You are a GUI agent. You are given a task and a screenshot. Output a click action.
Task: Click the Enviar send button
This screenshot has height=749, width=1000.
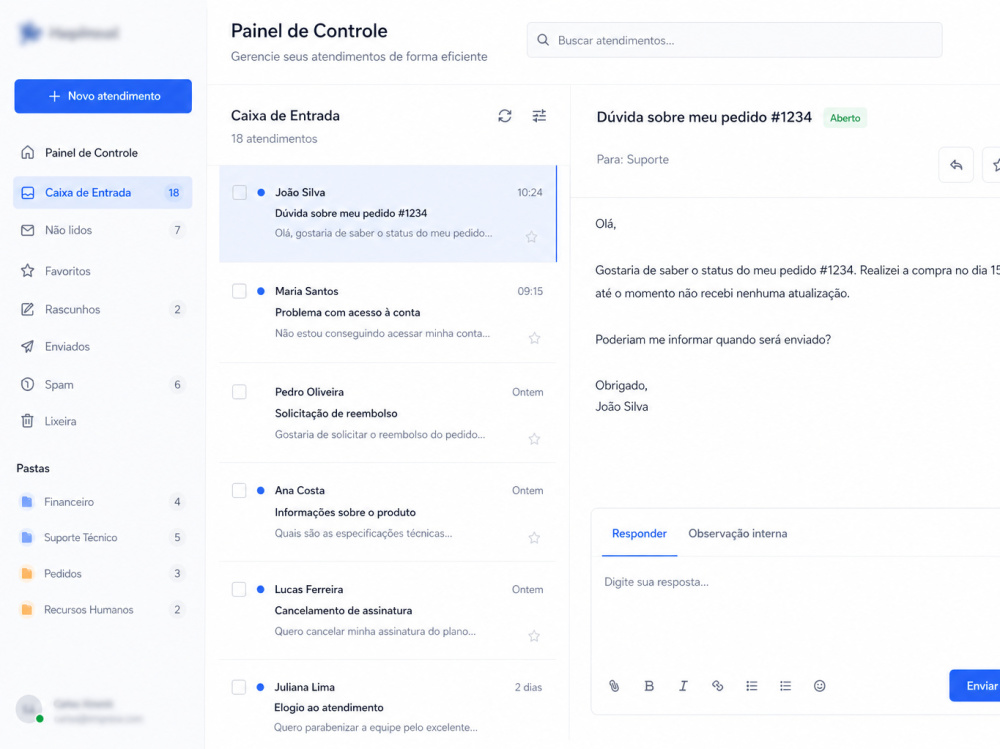pos(976,686)
